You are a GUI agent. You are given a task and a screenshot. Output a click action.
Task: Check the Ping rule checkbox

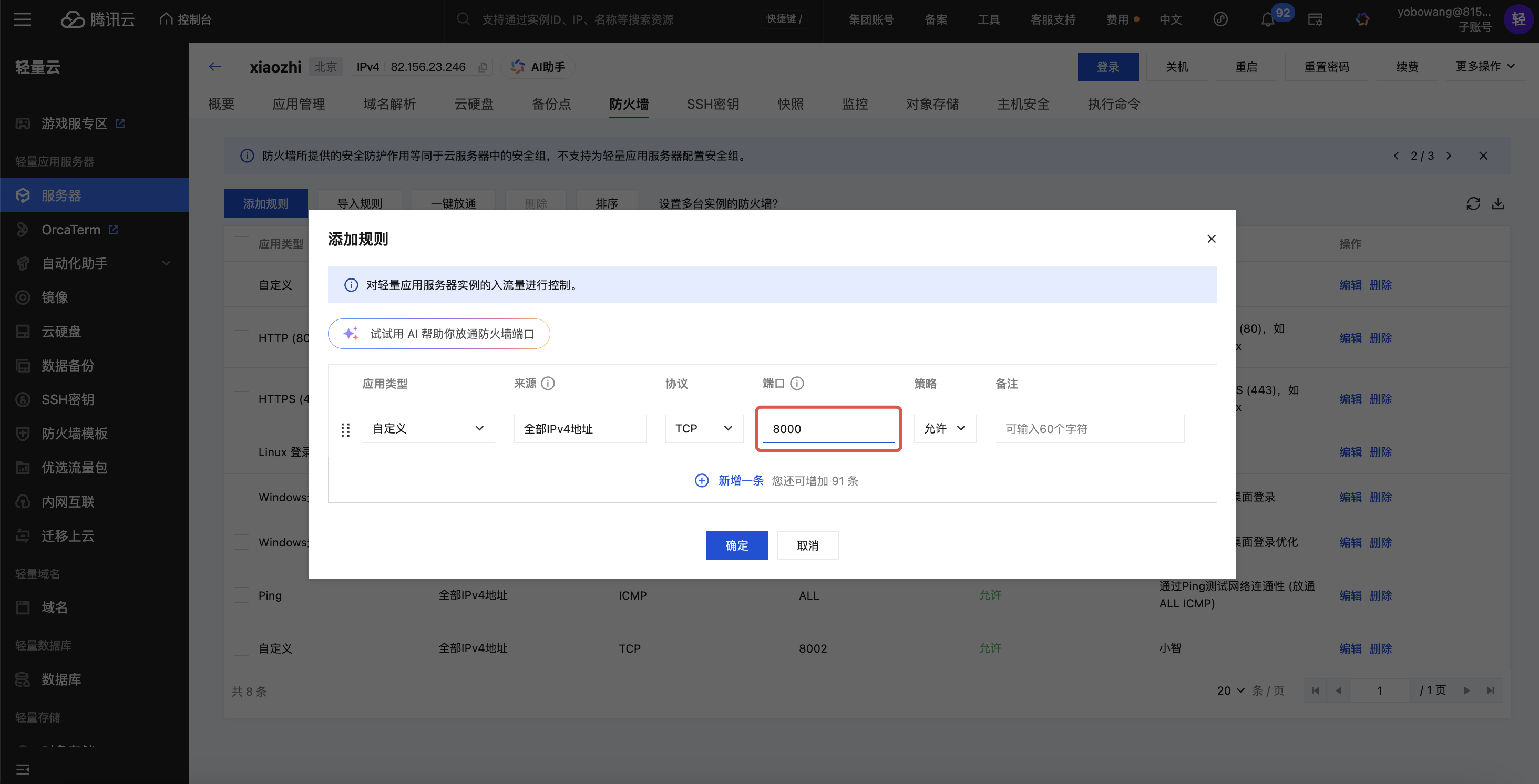click(x=241, y=595)
